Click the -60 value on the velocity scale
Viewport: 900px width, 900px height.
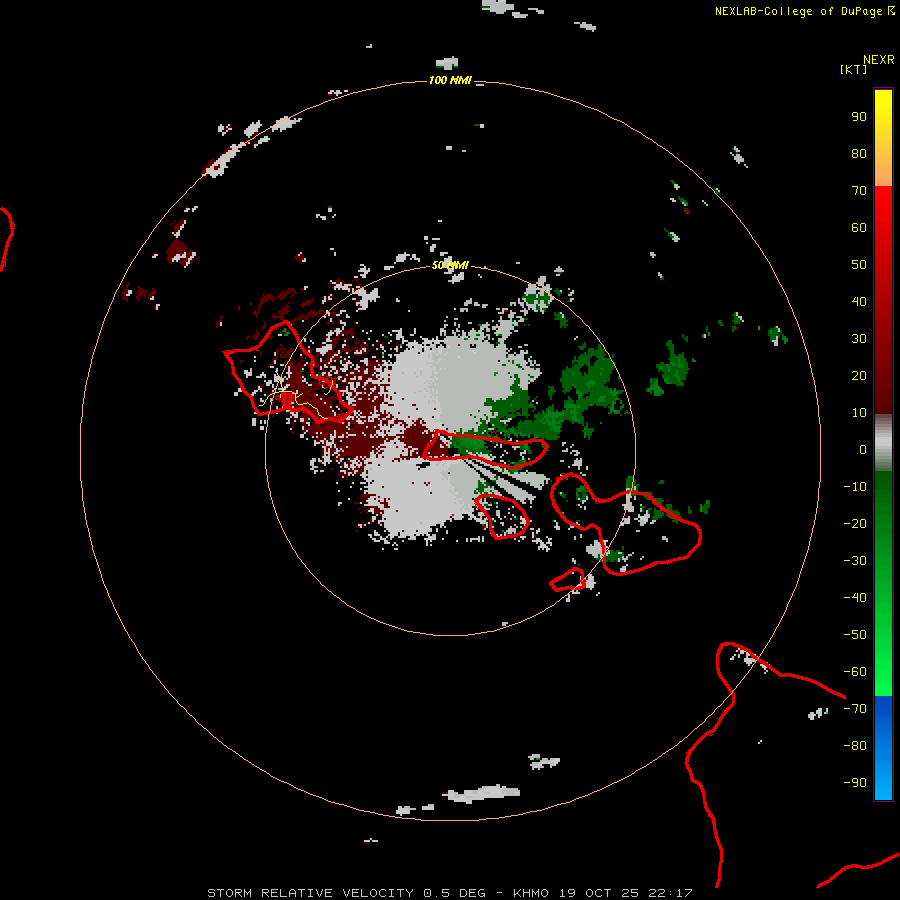coord(855,672)
